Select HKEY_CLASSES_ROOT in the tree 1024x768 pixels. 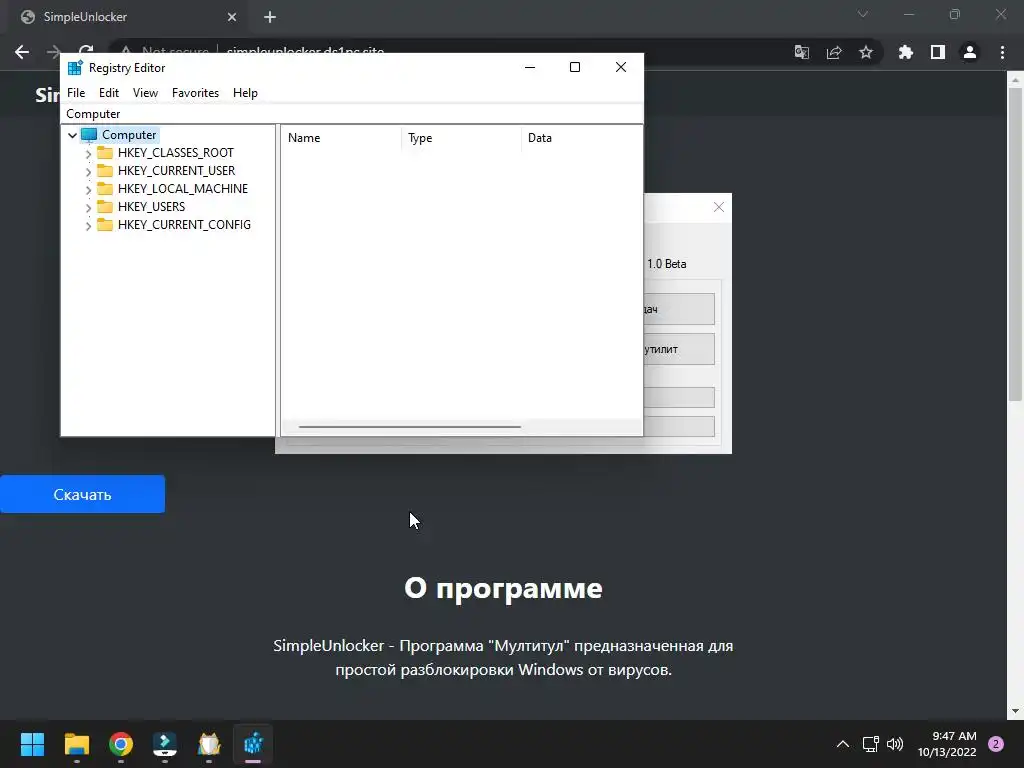pos(175,153)
